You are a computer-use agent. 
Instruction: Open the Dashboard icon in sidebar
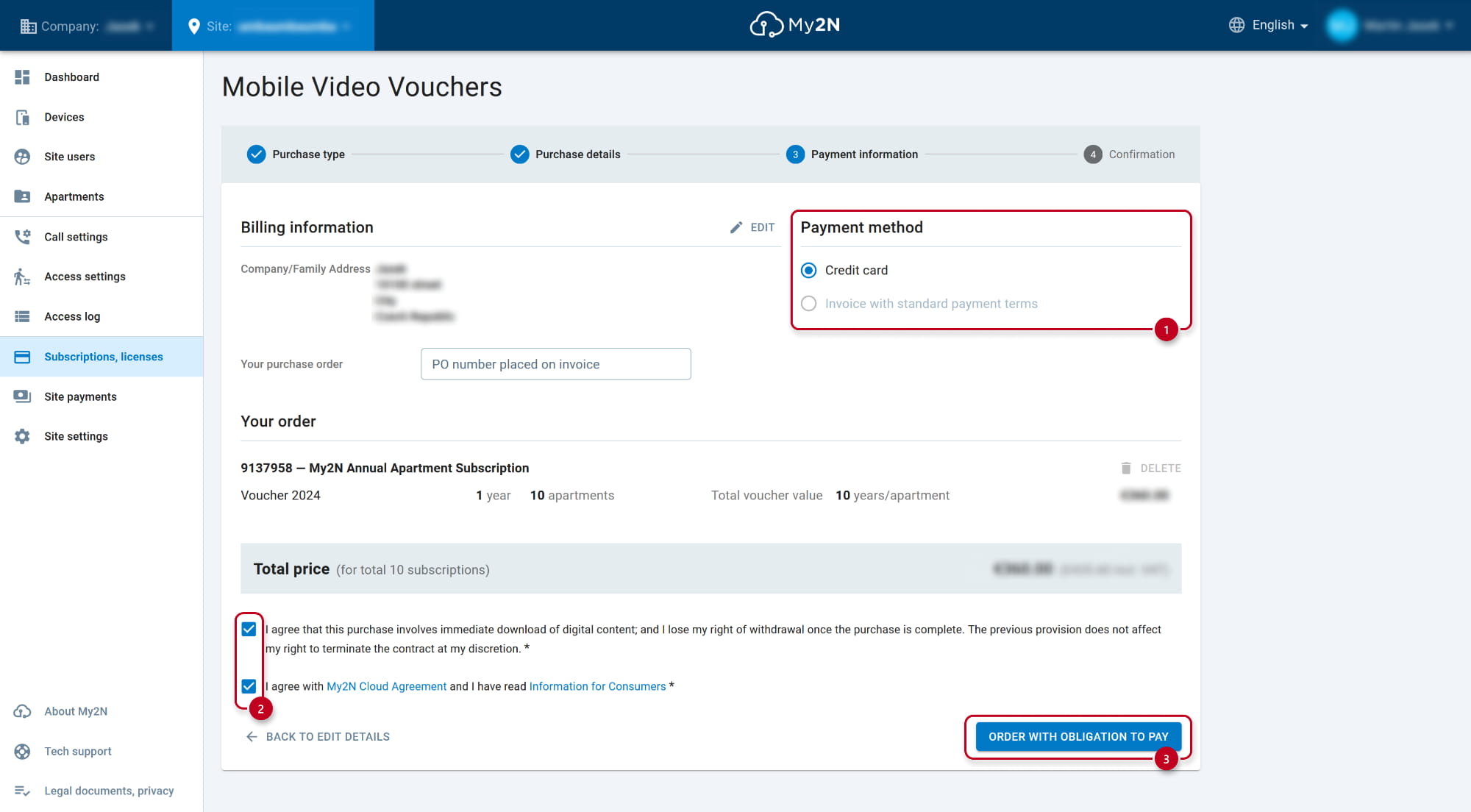coord(22,77)
